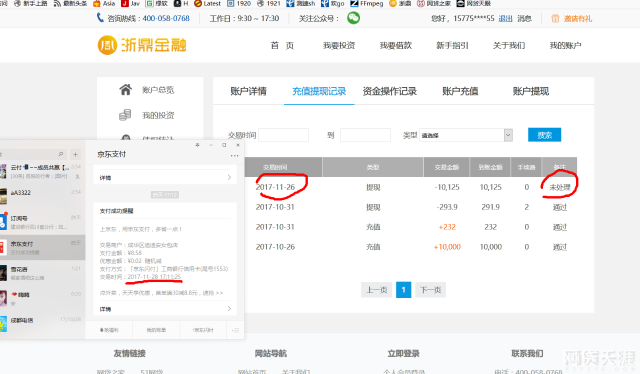Click page number 1 button
This screenshot has height=374, width=640.
(404, 290)
